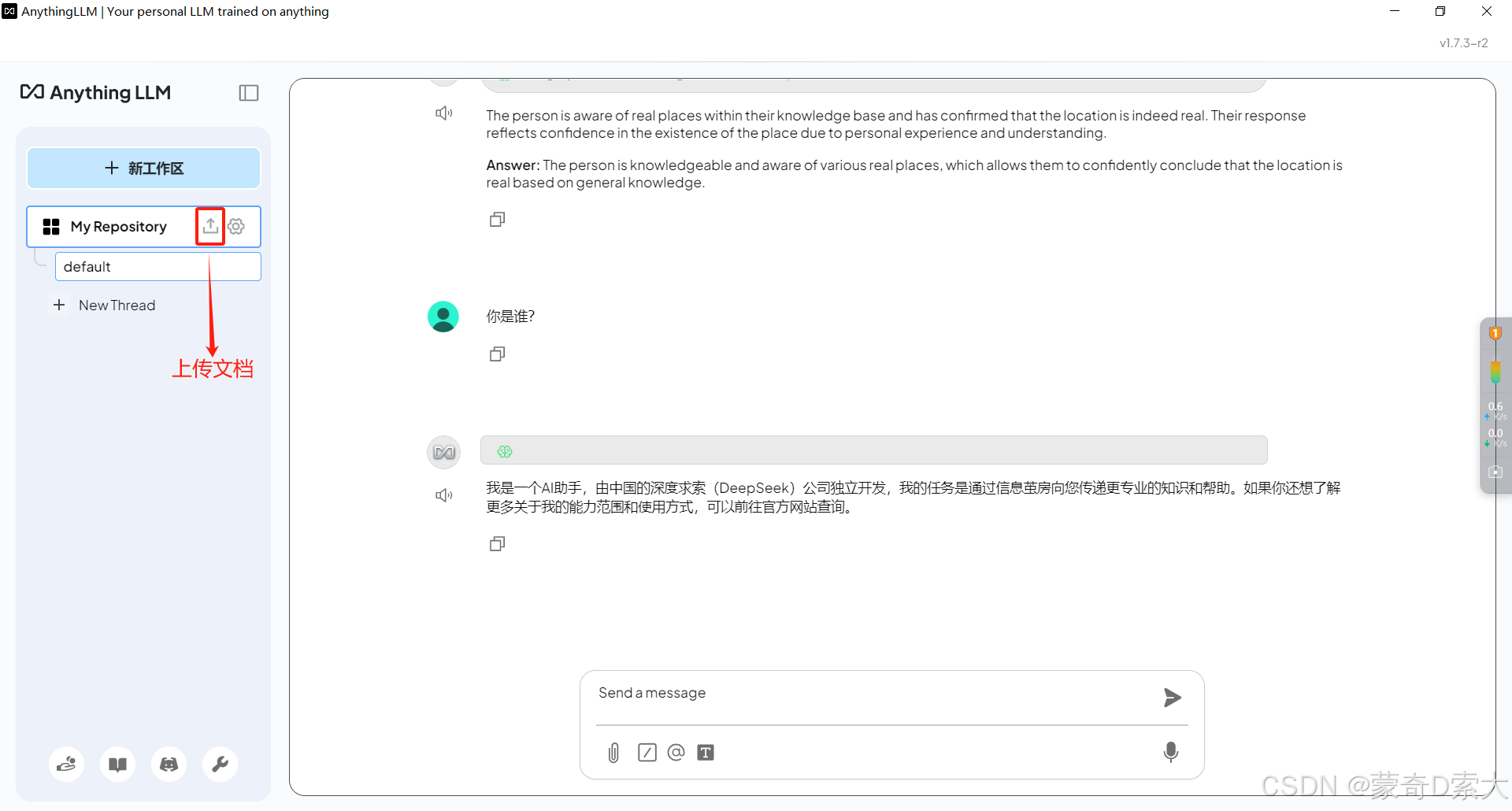Click the @ agent mention icon
Screen dimensions: 1512x811
click(676, 752)
